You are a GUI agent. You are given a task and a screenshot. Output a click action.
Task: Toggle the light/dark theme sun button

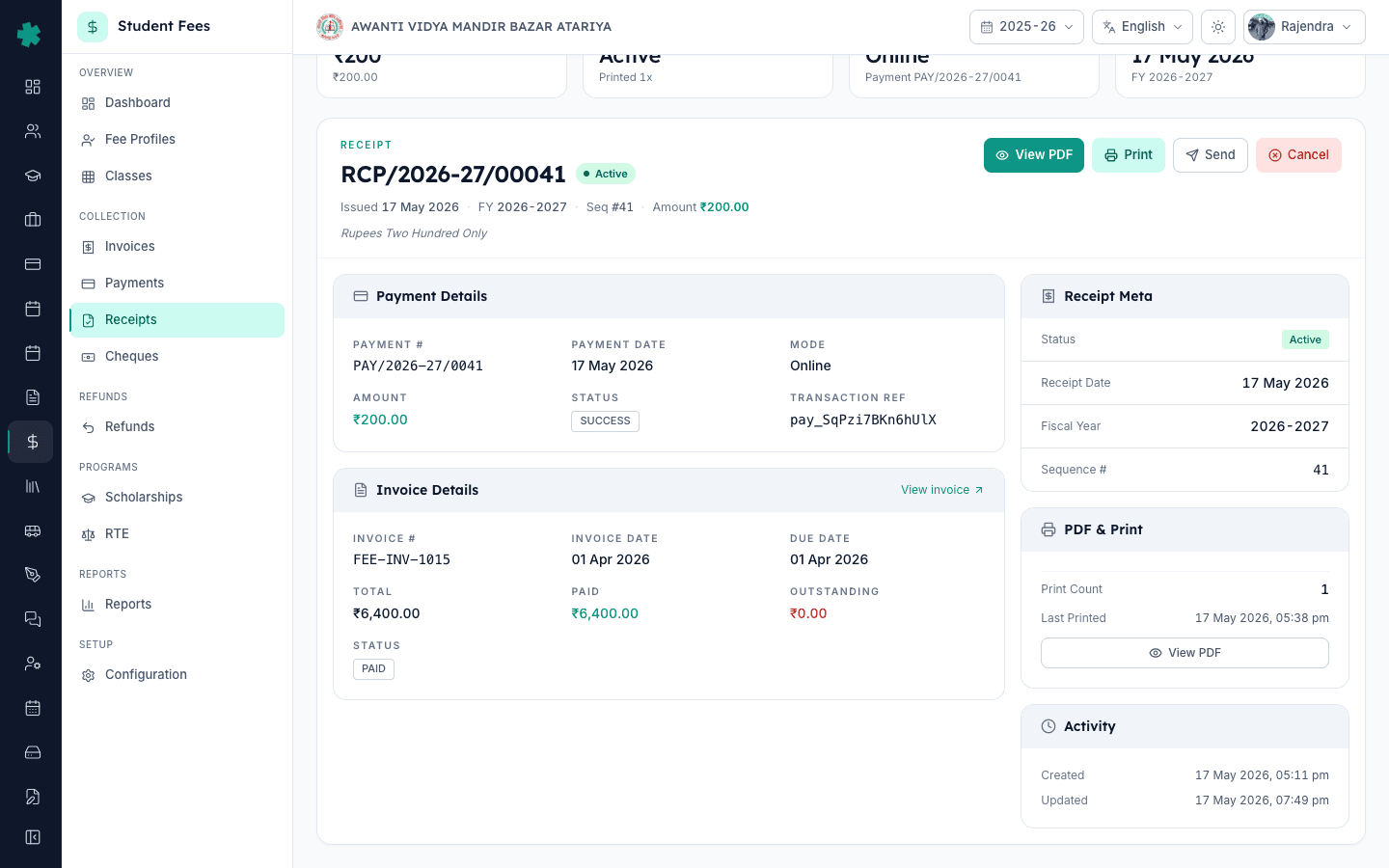coord(1218,27)
